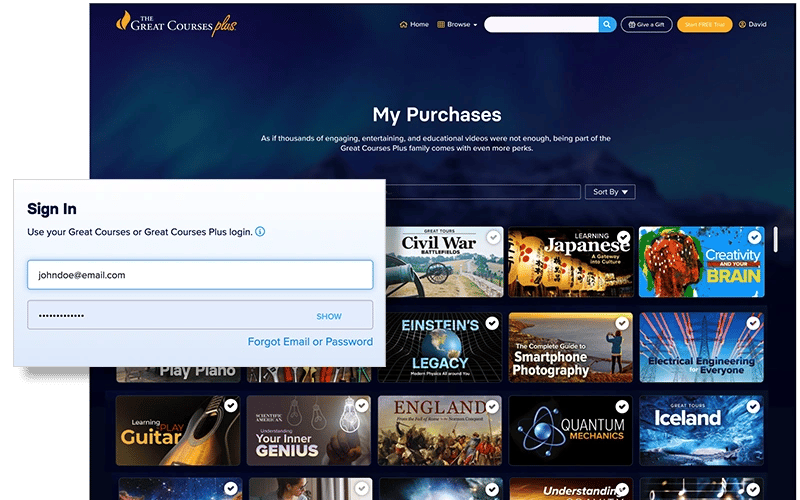Viewport: 800px width, 500px height.
Task: Click the login info icon
Action: (x=260, y=232)
